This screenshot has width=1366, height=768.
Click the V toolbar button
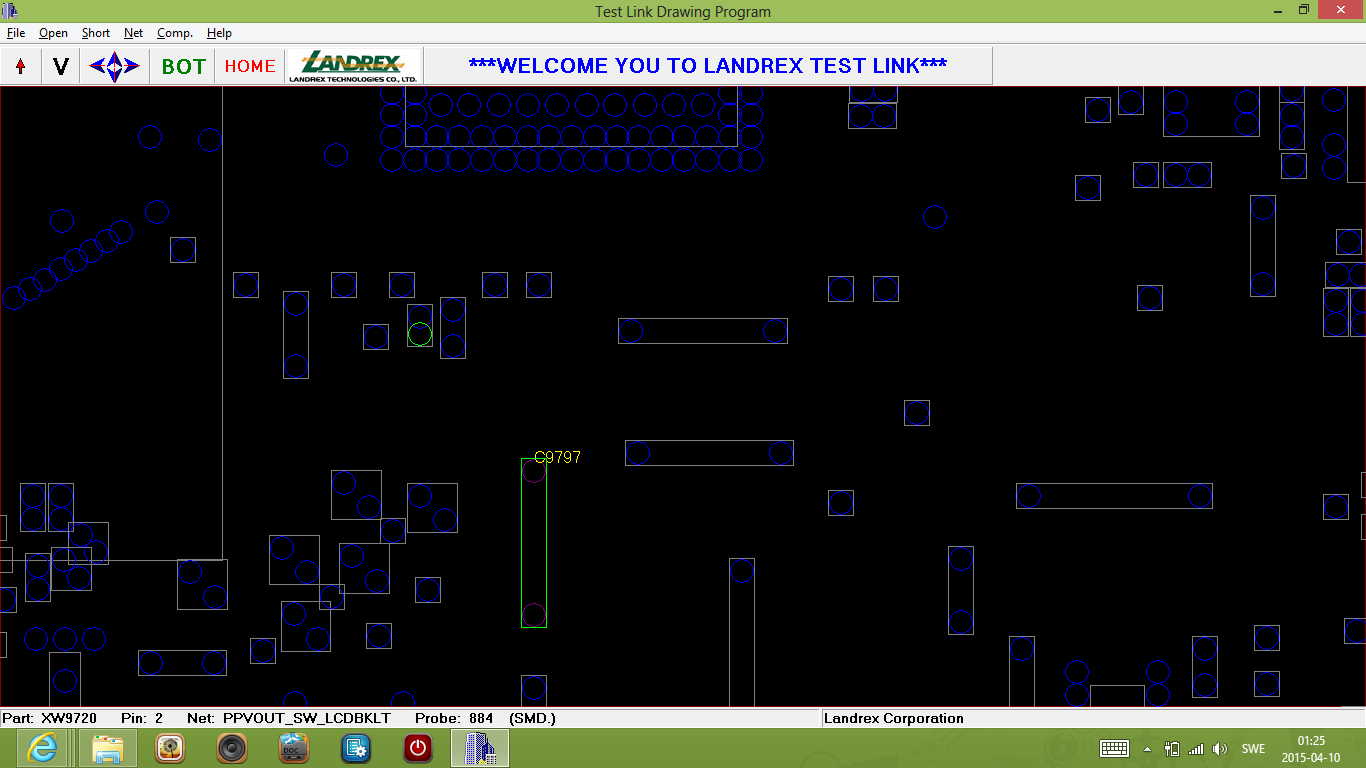click(x=61, y=66)
